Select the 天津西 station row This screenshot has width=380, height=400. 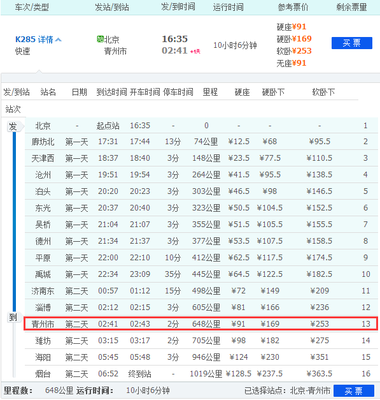click(x=202, y=158)
